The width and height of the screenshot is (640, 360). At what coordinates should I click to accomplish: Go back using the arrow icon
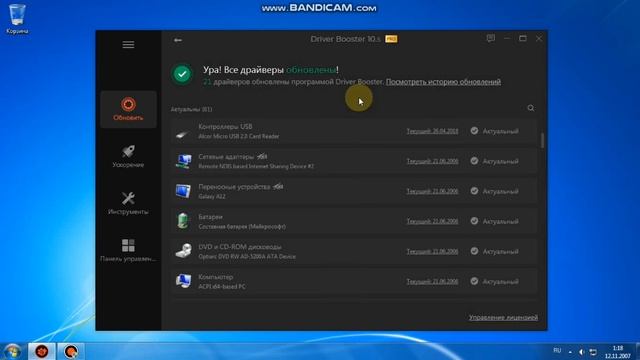178,40
